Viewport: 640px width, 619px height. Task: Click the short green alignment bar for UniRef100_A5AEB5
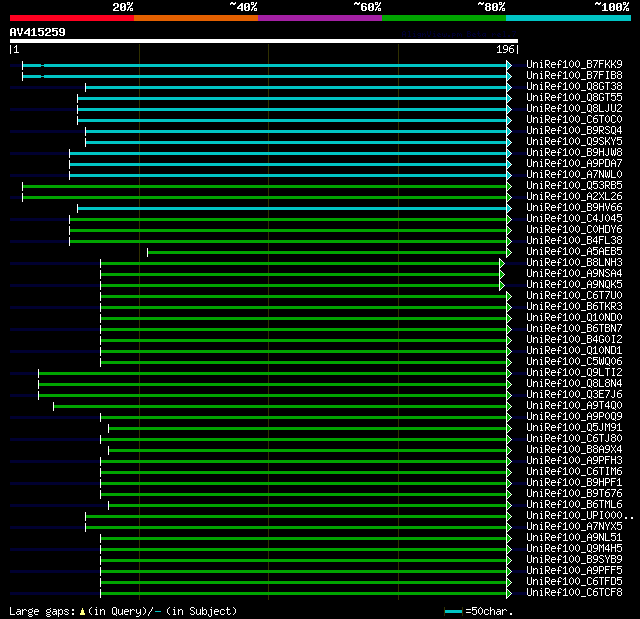click(327, 253)
